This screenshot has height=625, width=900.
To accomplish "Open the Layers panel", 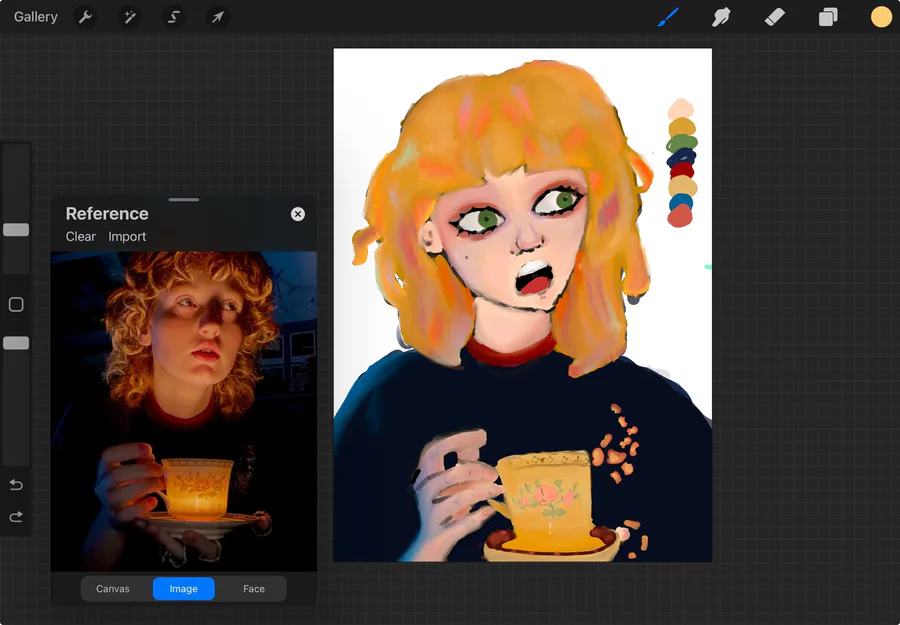I will 828,17.
